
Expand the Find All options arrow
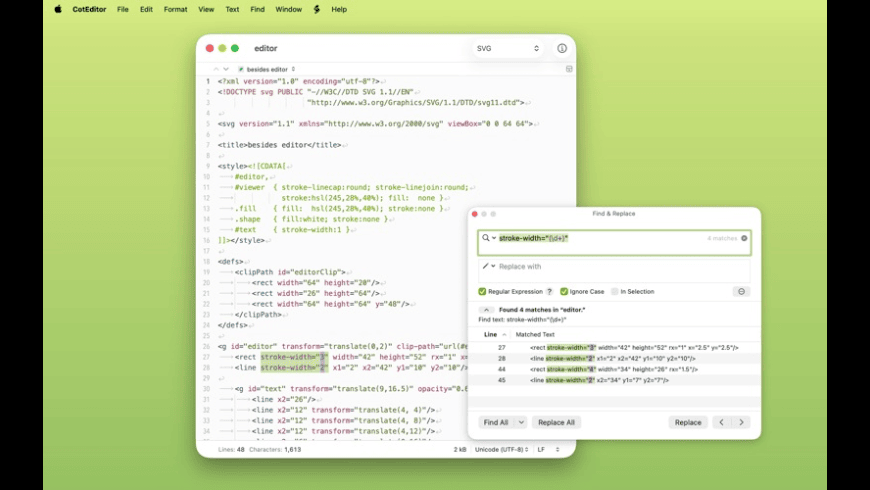coord(521,422)
